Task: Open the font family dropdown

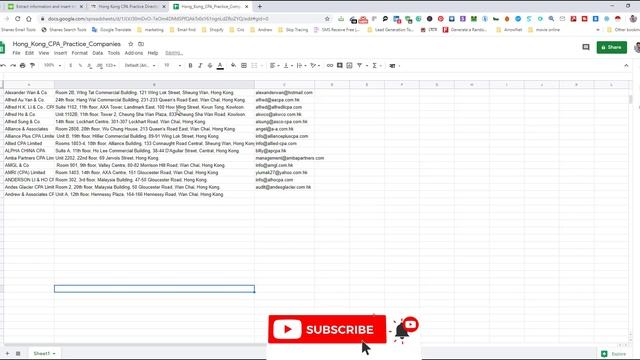Action: [x=140, y=66]
